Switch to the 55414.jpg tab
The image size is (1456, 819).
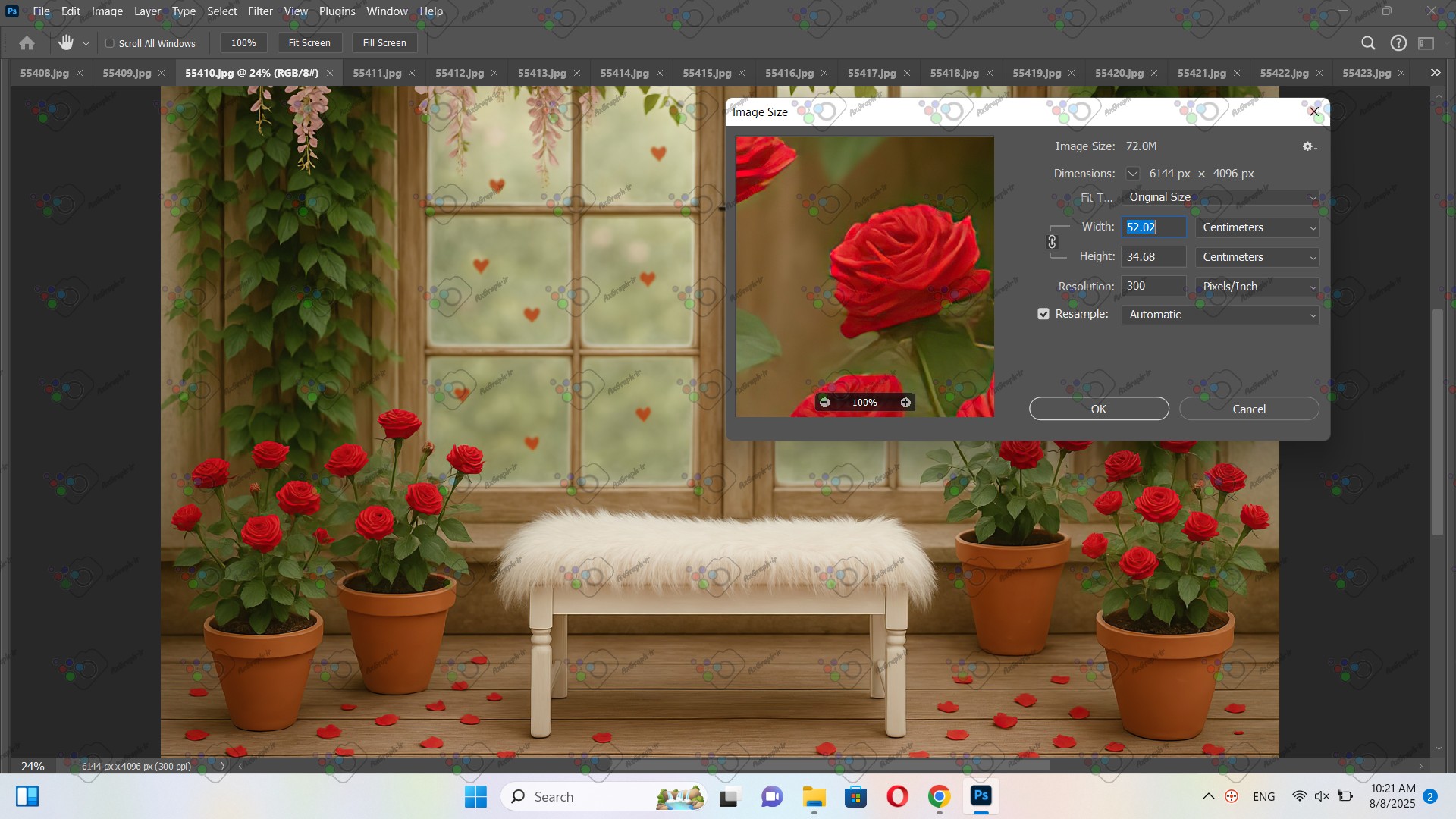pyautogui.click(x=624, y=73)
